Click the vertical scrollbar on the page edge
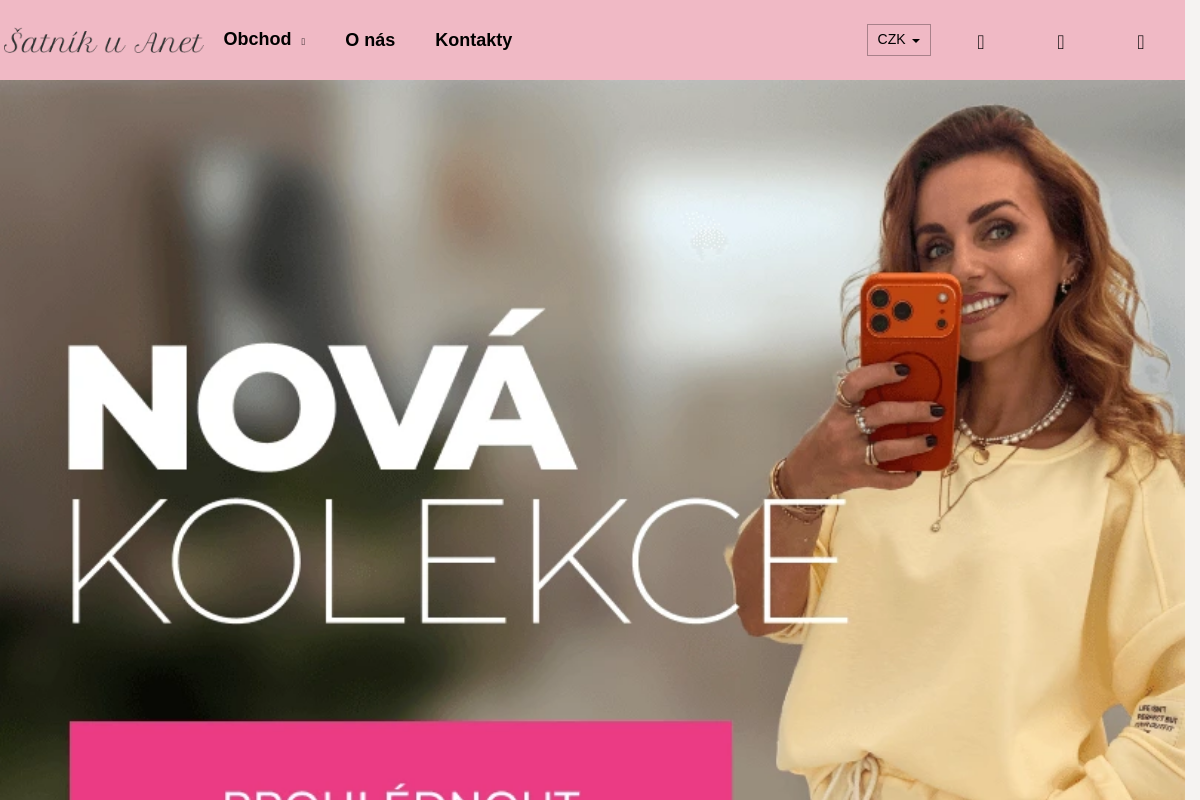The width and height of the screenshot is (1200, 800). tap(1192, 400)
